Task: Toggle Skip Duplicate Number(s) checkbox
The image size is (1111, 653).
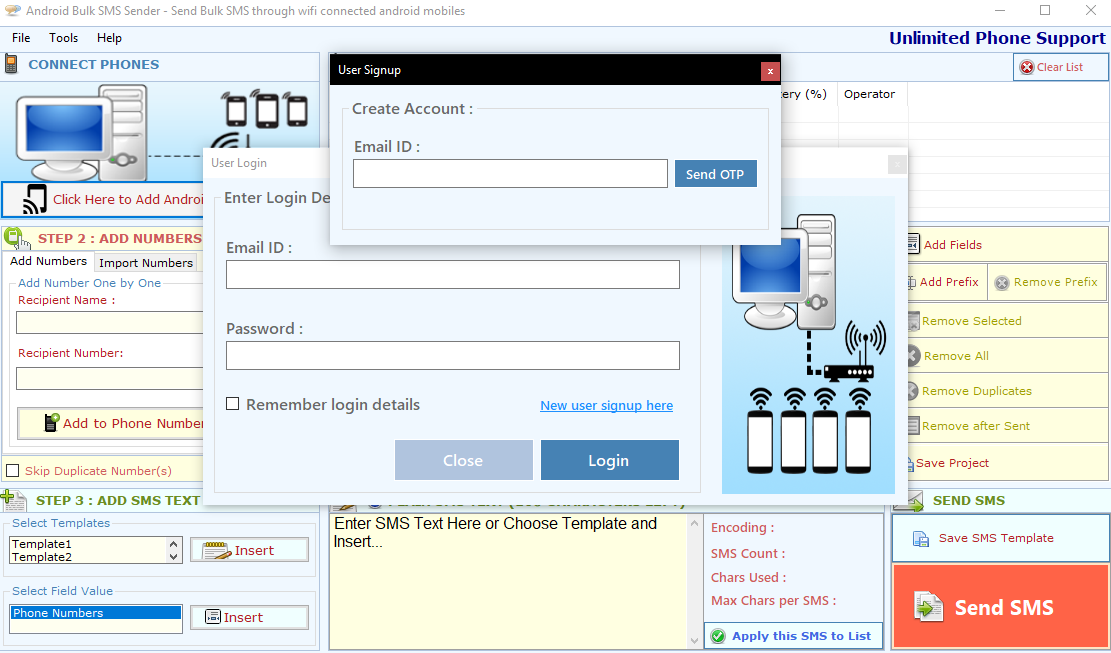Action: pos(13,470)
